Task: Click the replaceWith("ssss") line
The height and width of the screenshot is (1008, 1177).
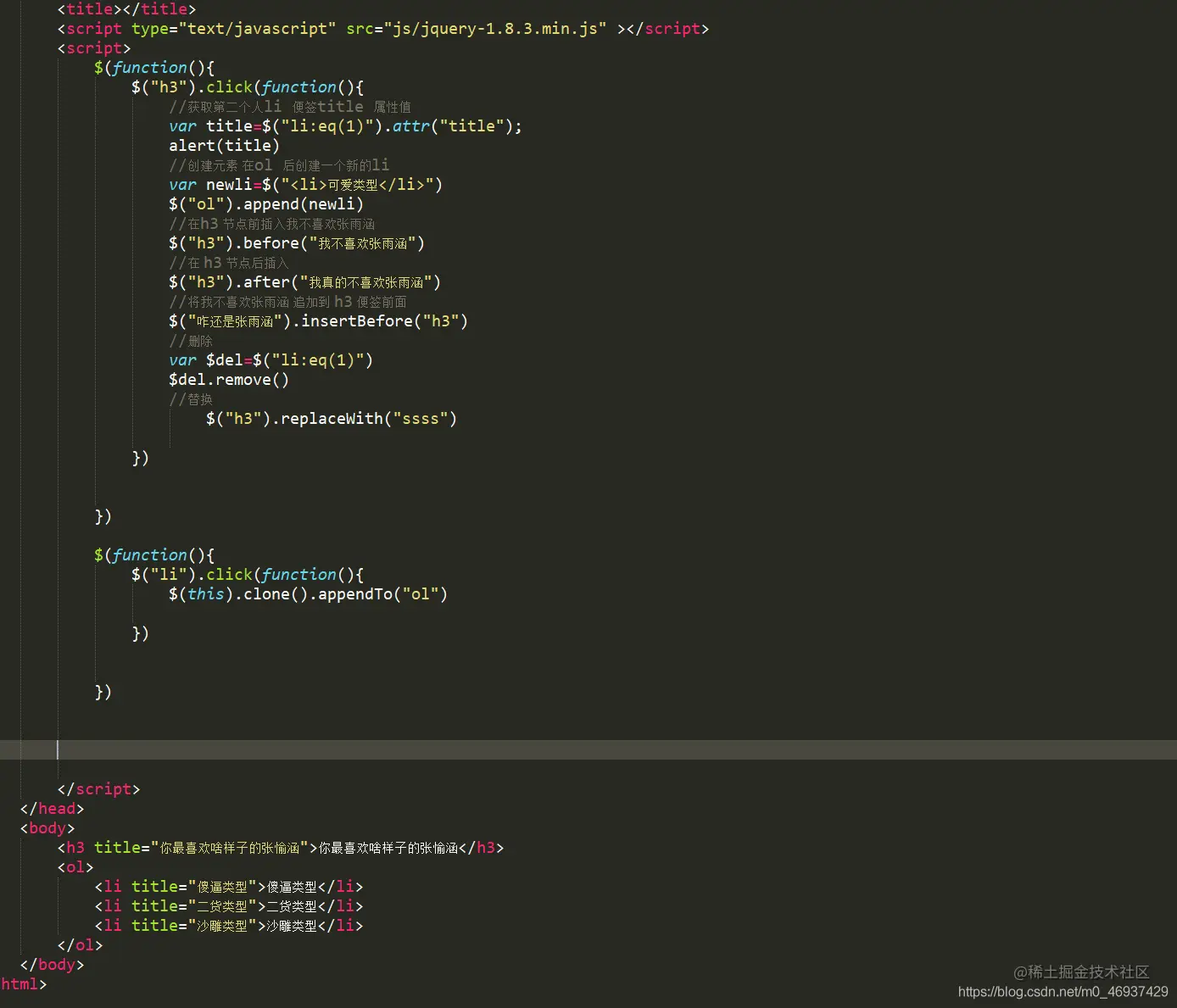Action: (x=332, y=419)
